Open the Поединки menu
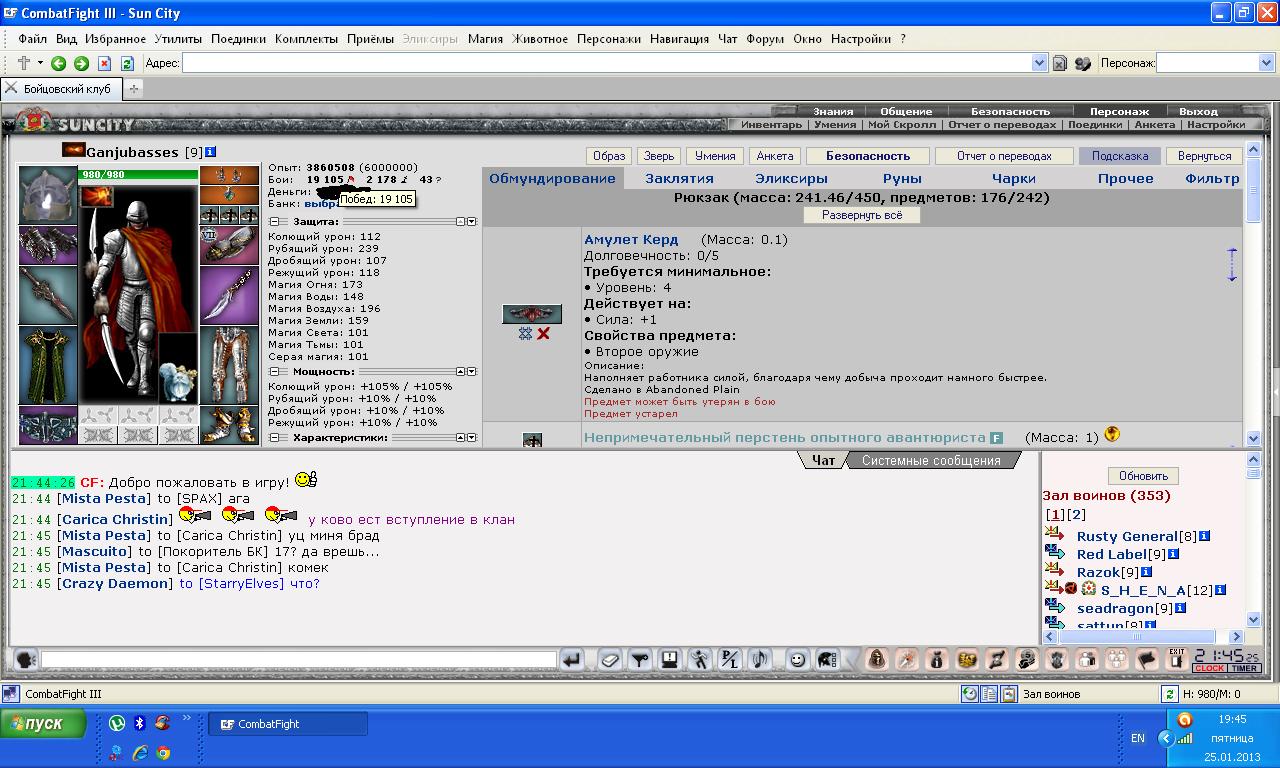 click(x=238, y=39)
